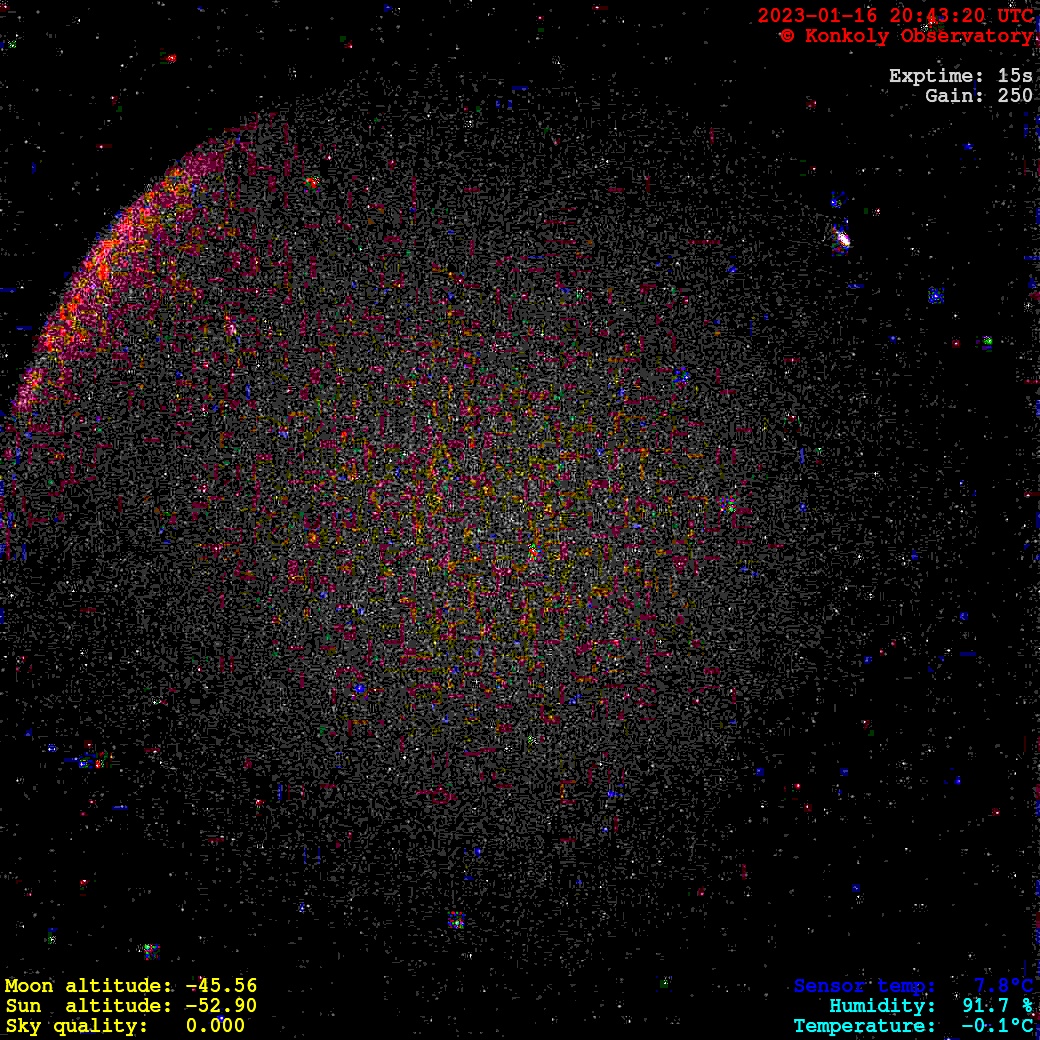The height and width of the screenshot is (1040, 1040).
Task: Select the Moon altitude value -45.56
Action: coord(221,986)
